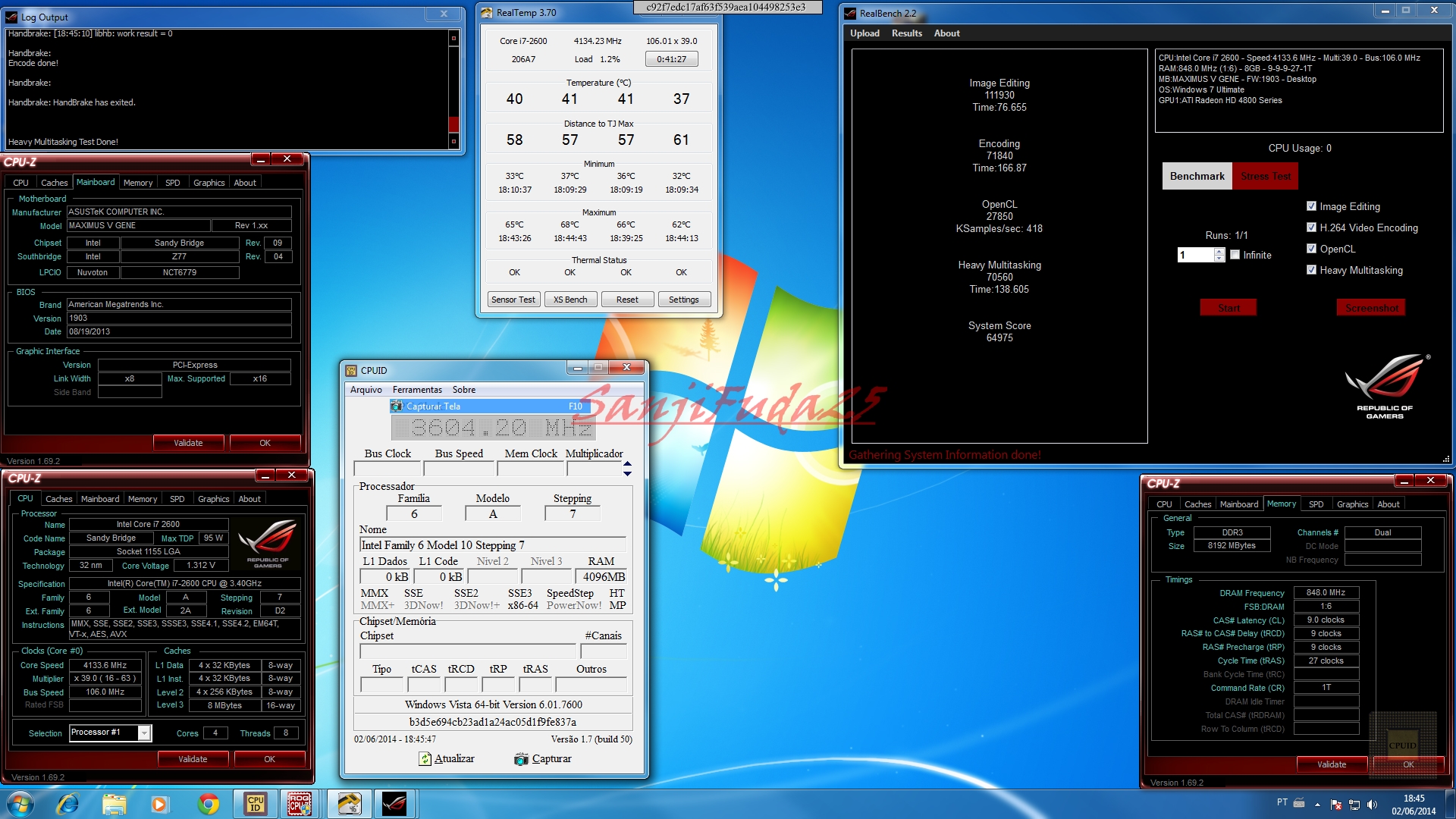Open the Results menu in RealBench
The image size is (1456, 819).
click(907, 33)
